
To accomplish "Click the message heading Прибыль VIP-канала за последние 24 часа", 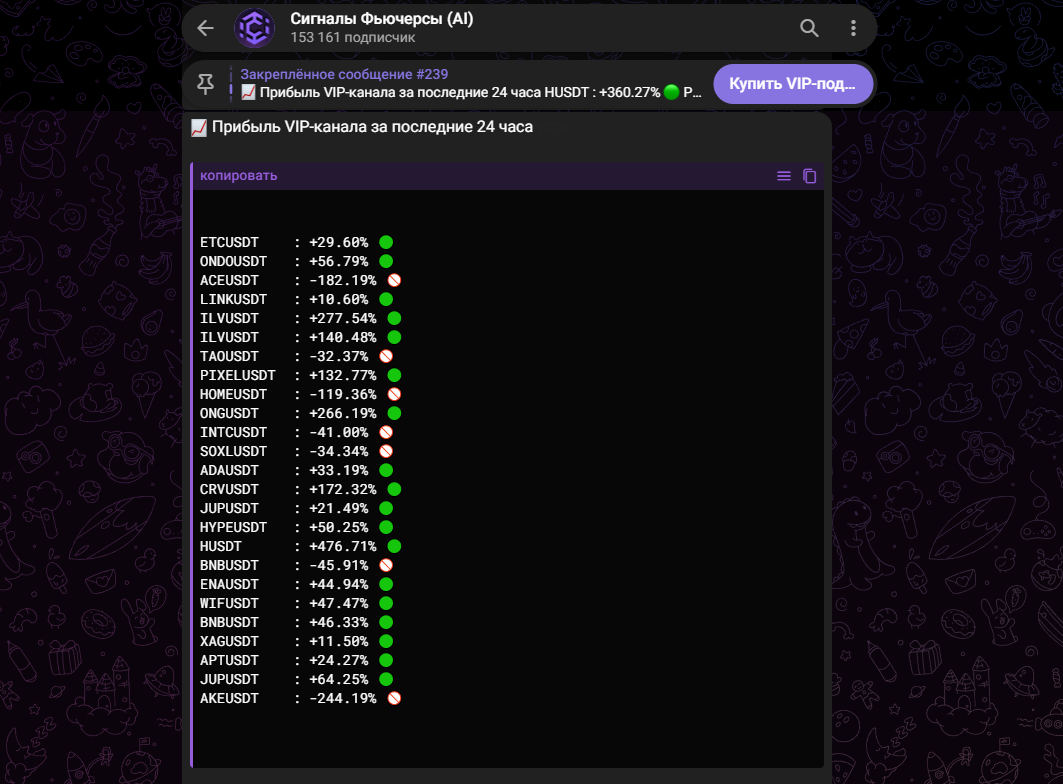I will (372, 127).
